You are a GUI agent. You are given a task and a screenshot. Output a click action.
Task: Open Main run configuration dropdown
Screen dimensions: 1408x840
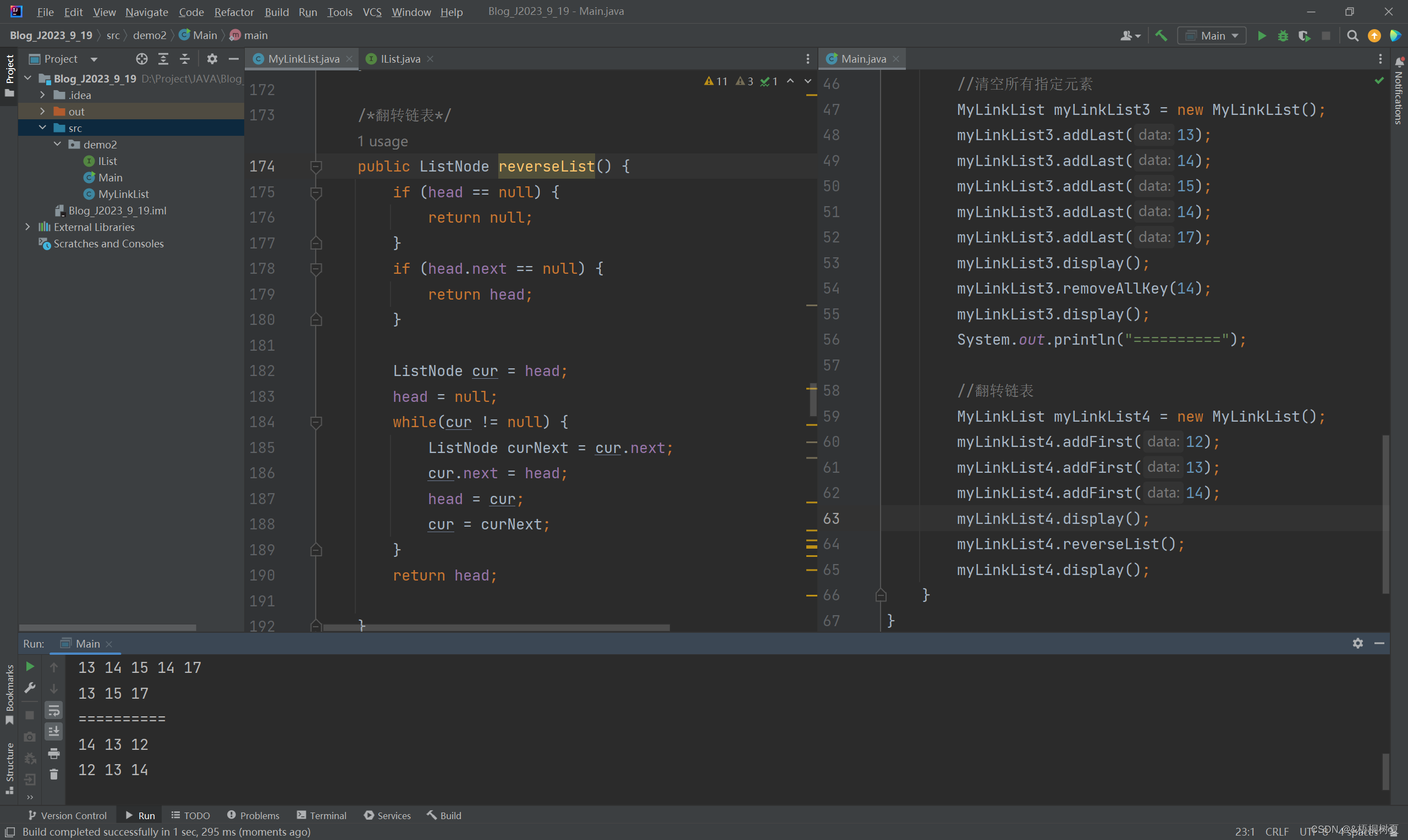1212,36
